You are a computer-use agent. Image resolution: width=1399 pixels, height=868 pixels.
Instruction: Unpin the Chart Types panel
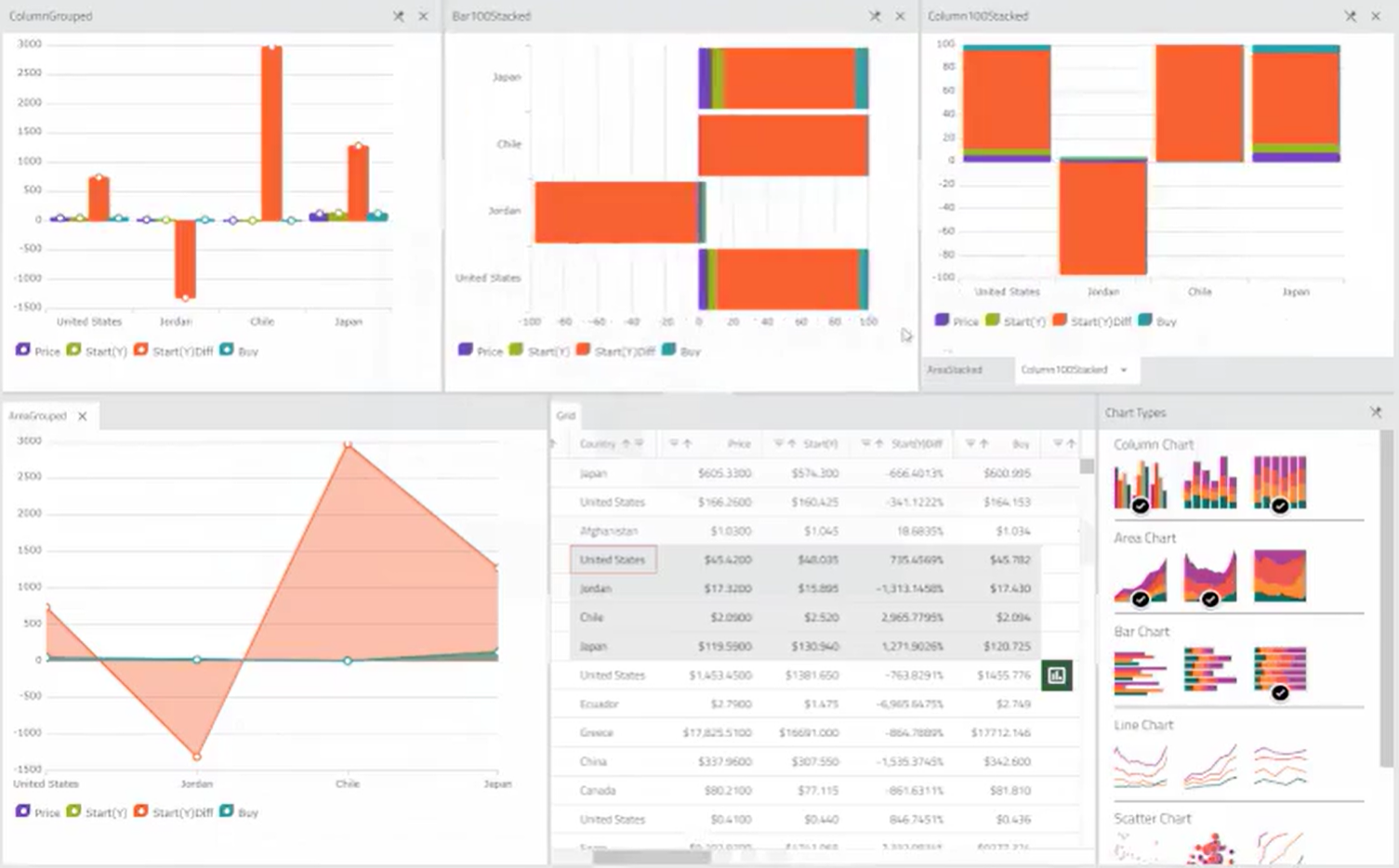1376,412
